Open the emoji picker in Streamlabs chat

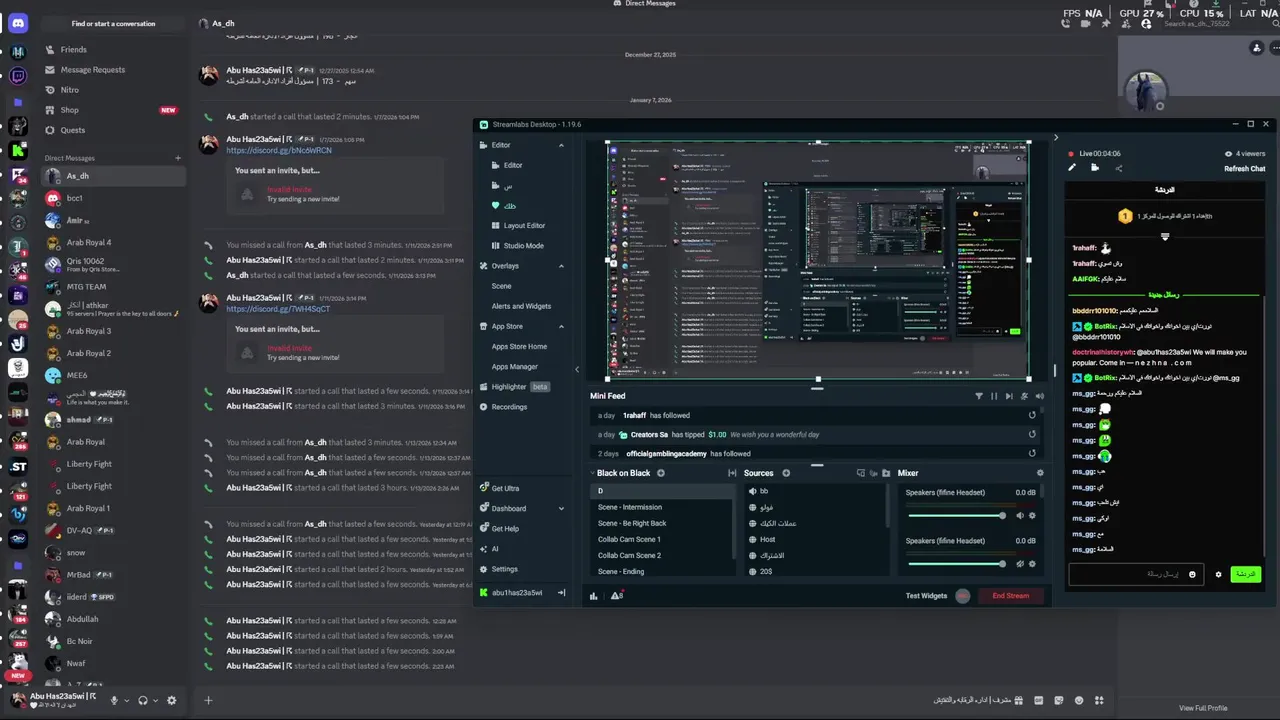pos(1192,574)
